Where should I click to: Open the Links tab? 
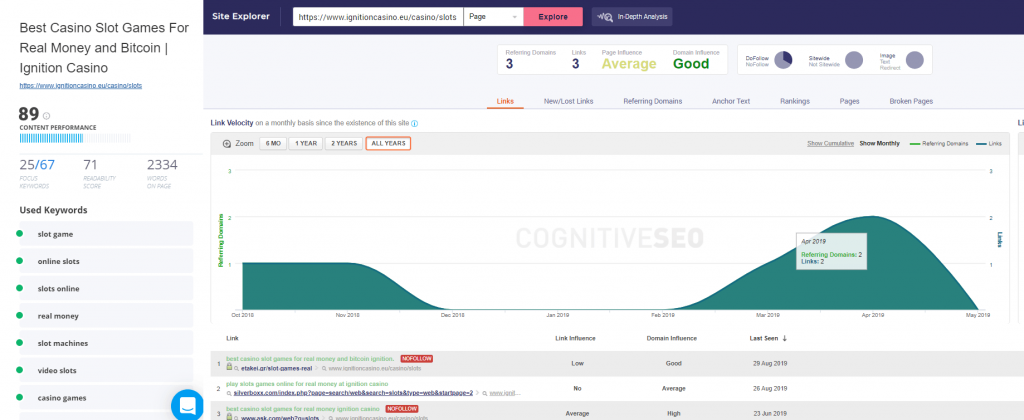(x=505, y=101)
